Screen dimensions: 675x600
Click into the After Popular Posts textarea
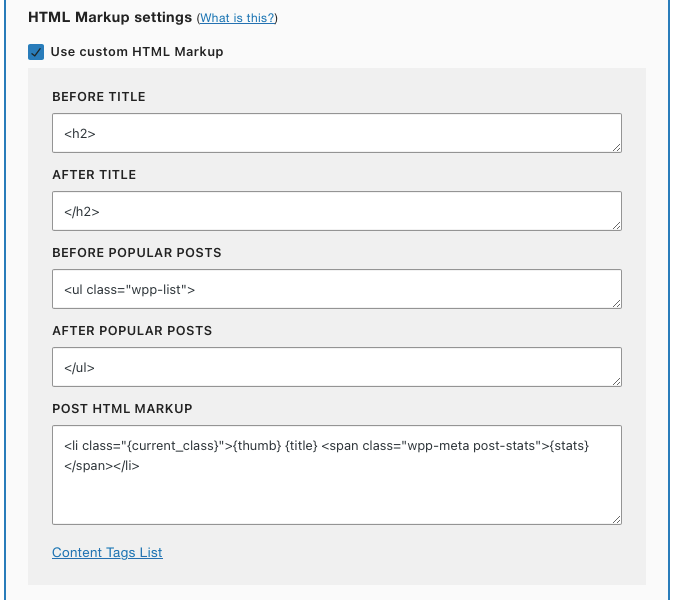coord(337,367)
